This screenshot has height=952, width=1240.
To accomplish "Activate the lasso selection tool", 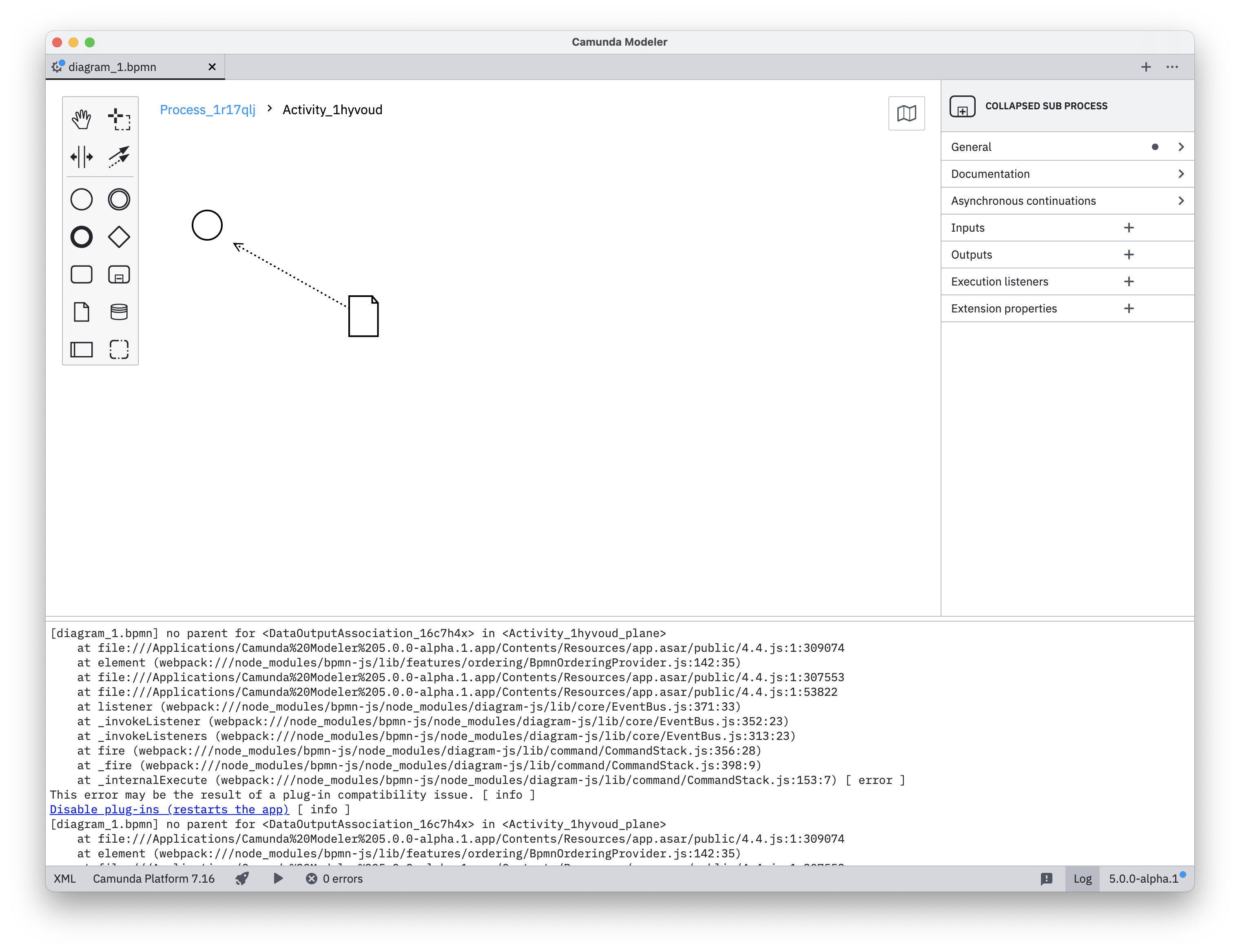I will pos(119,119).
